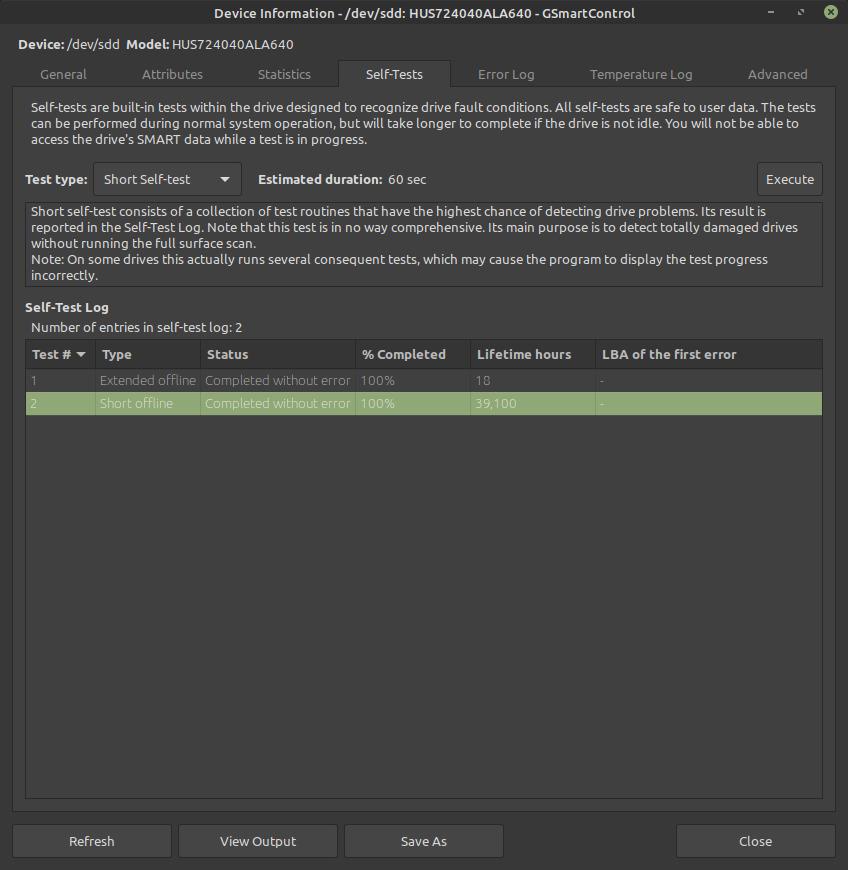This screenshot has width=848, height=870.
Task: Maximize the GSmartControl window
Action: tap(801, 12)
